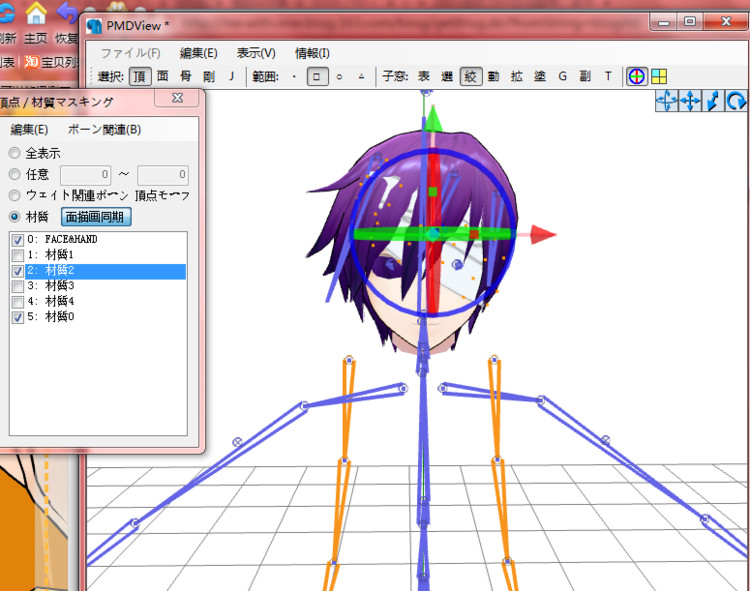
Task: Click the browser undo 恢复 arrow icon
Action: (x=67, y=13)
